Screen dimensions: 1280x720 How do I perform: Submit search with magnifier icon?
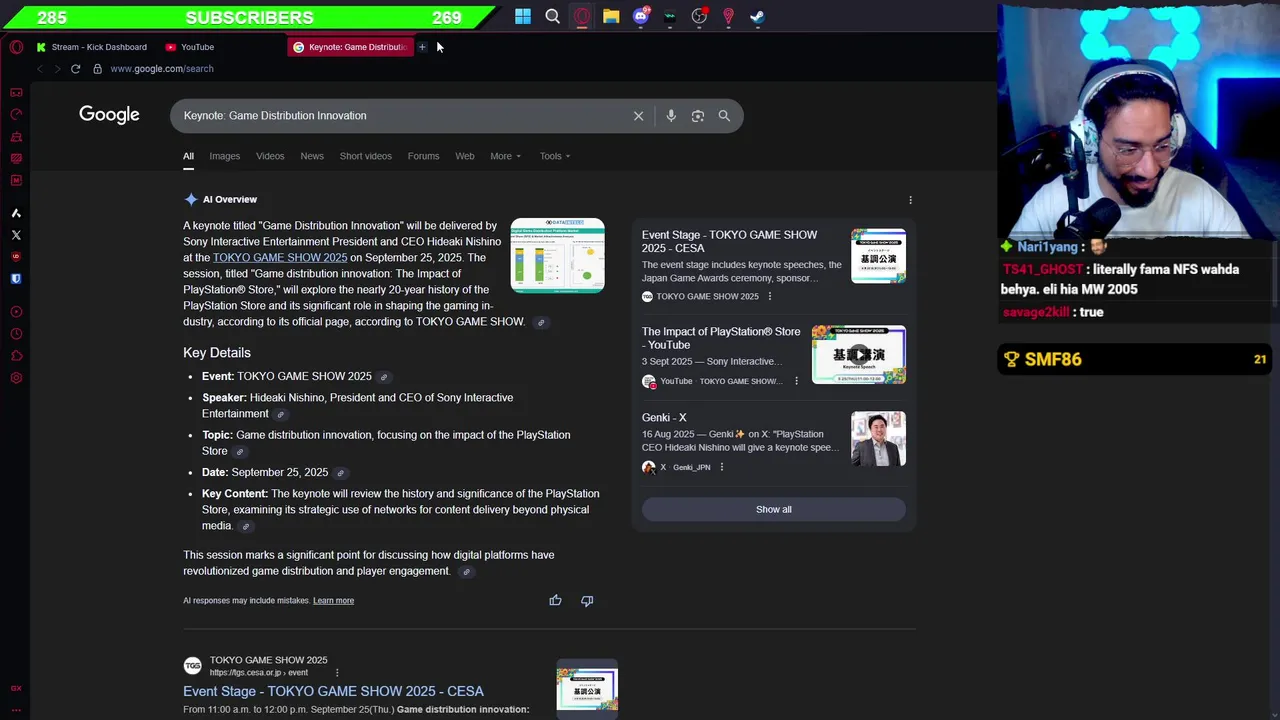(724, 116)
